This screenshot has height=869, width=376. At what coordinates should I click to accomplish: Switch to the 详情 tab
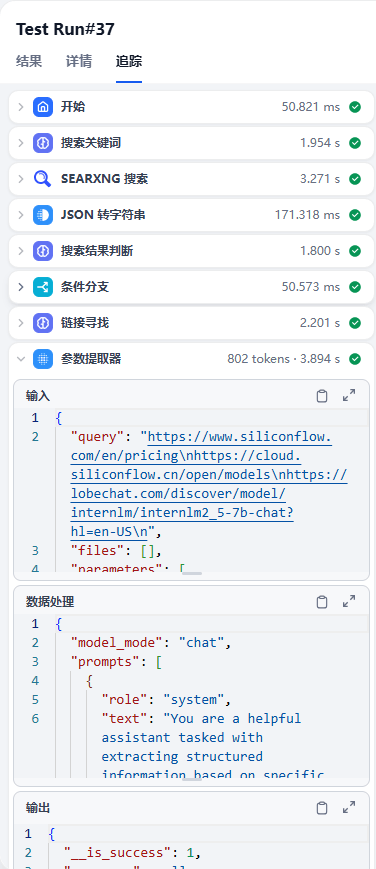coord(79,61)
